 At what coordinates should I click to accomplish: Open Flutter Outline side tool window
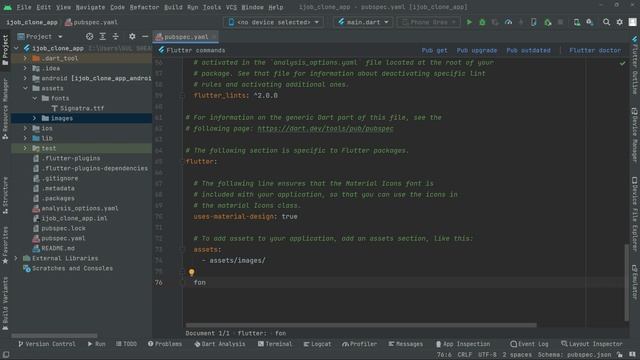tap(635, 65)
